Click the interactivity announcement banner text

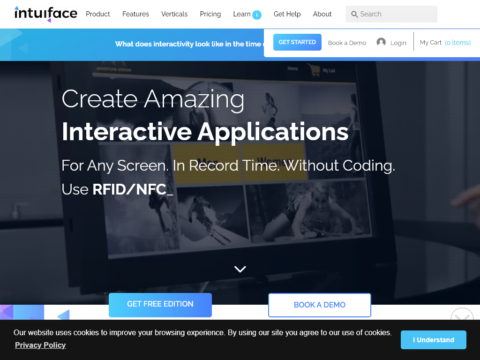[189, 44]
